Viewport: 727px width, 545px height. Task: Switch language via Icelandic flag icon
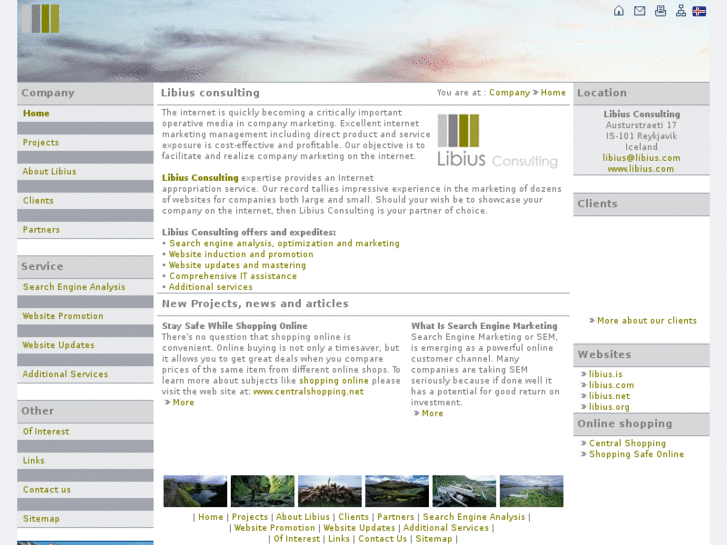pos(699,11)
